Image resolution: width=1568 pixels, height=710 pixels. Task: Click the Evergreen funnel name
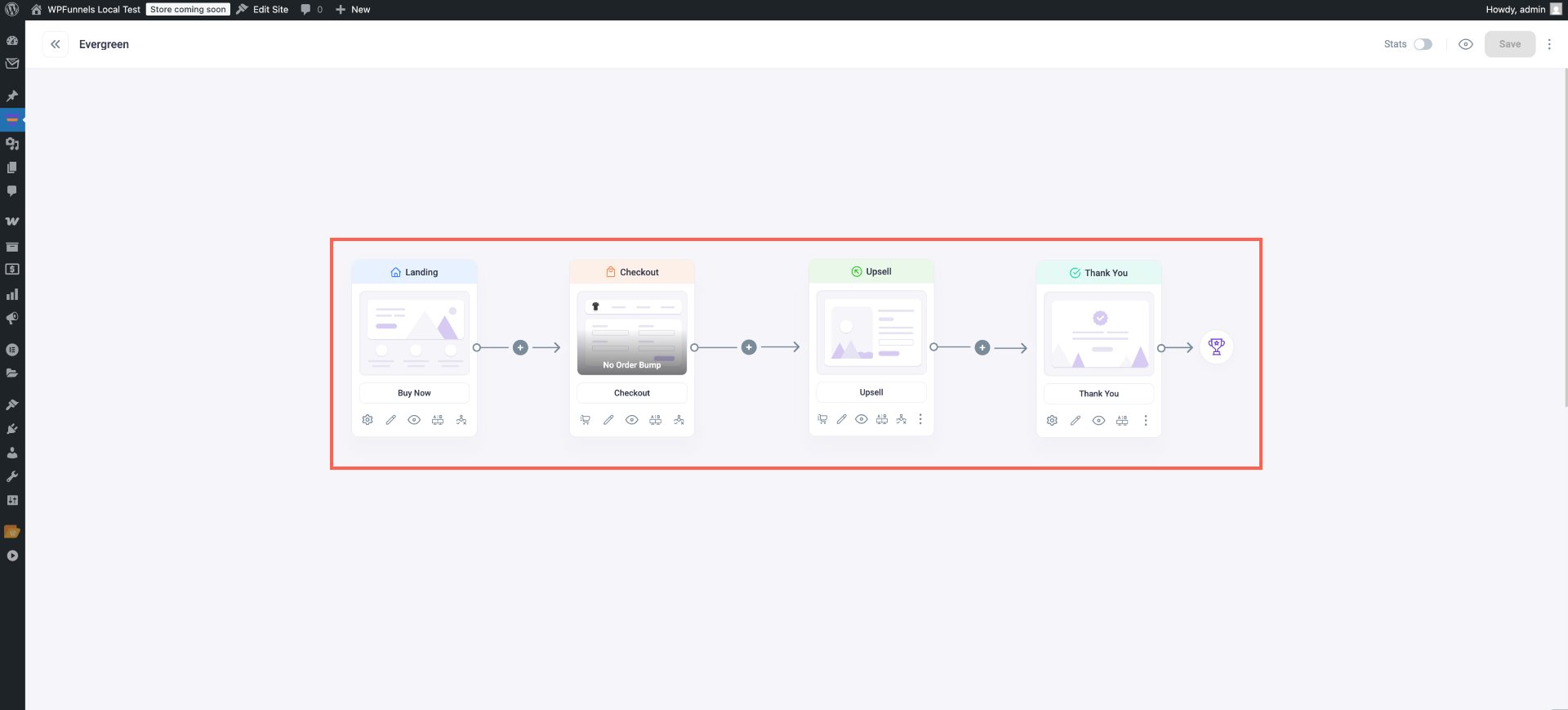pos(104,44)
